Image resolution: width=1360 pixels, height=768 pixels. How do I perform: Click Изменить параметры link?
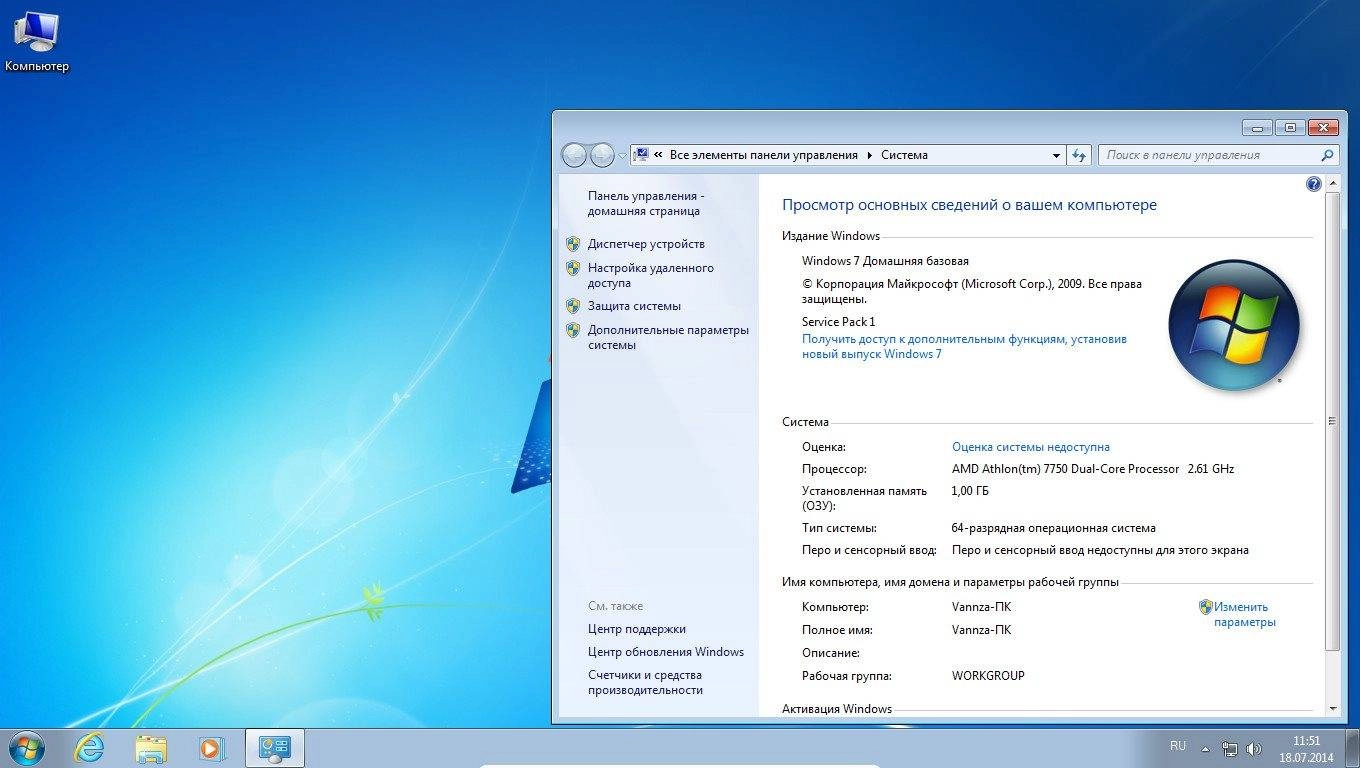click(x=1244, y=614)
